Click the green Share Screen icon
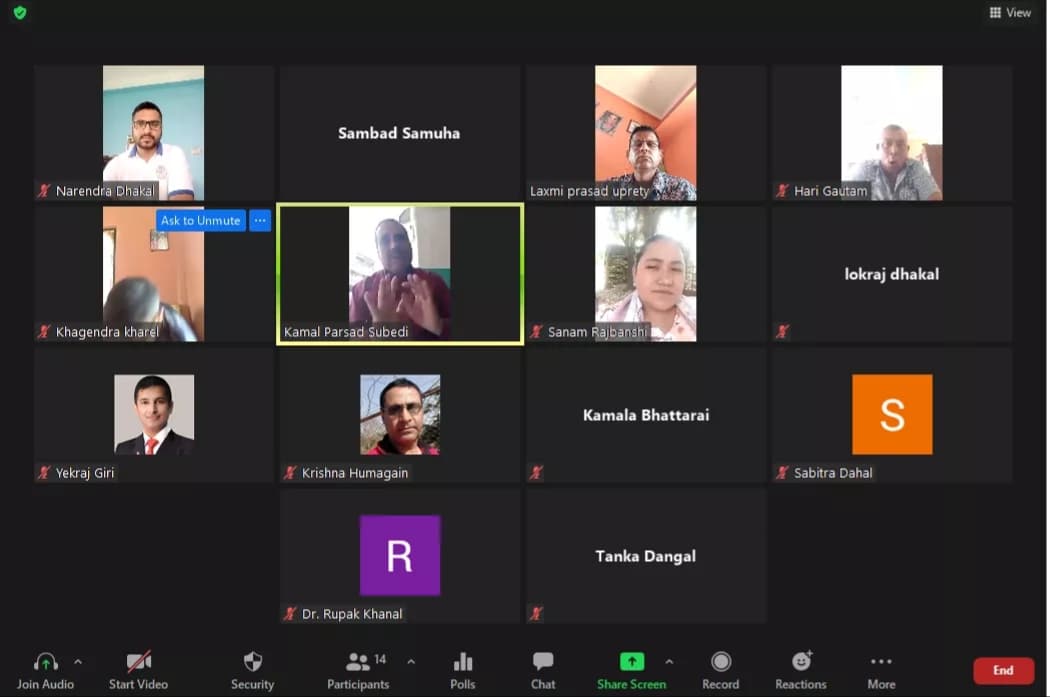This screenshot has width=1050, height=697. tap(631, 662)
